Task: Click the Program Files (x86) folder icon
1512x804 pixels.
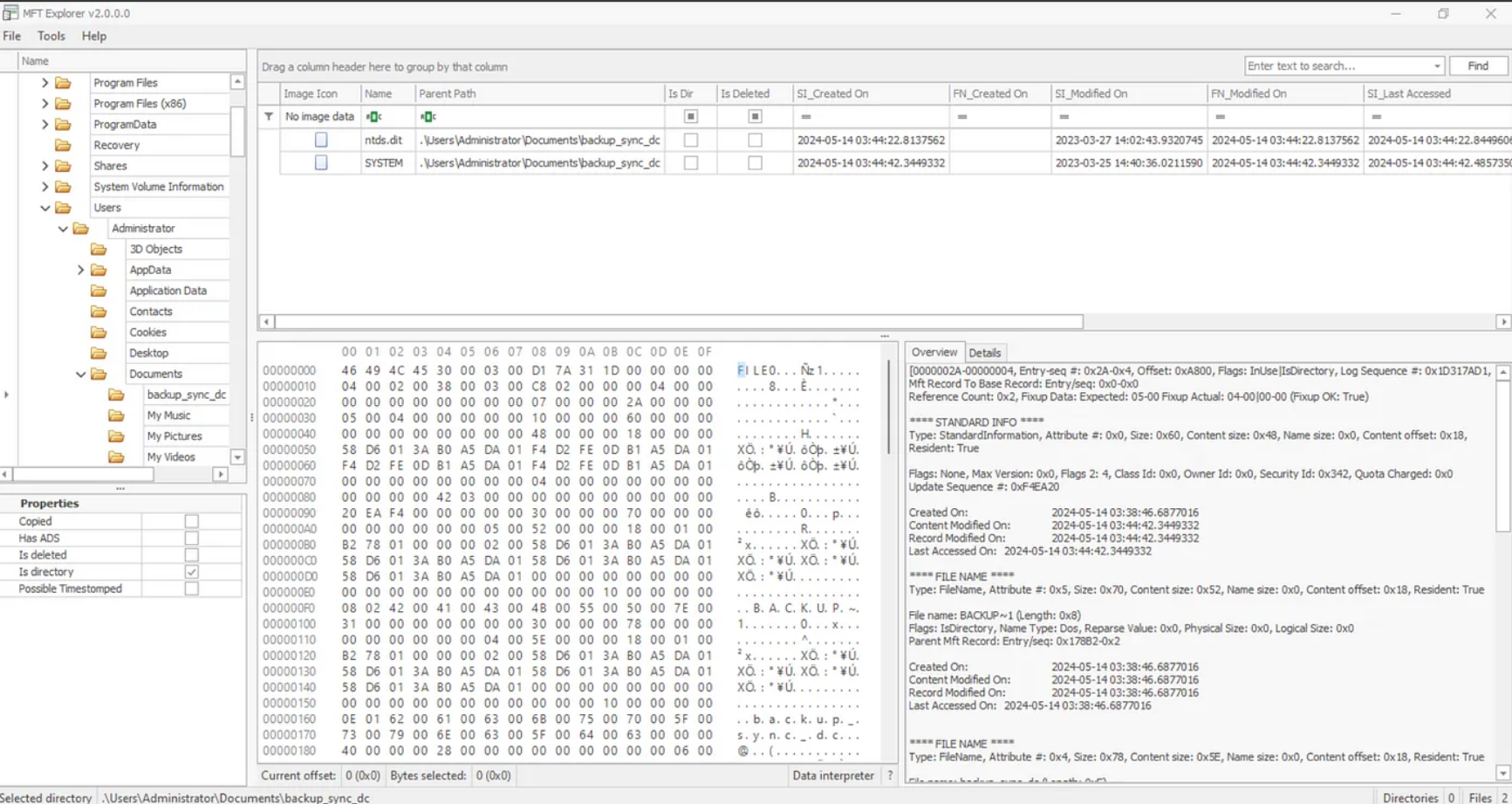Action: [x=63, y=103]
